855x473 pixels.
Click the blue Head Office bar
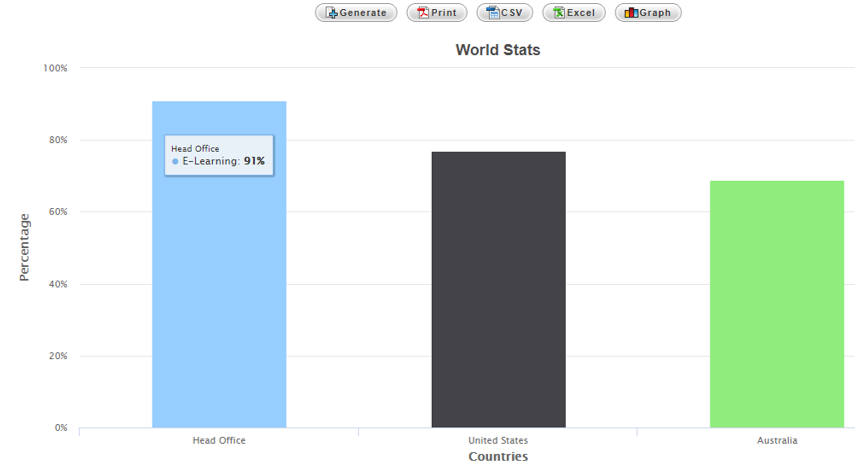pyautogui.click(x=219, y=300)
